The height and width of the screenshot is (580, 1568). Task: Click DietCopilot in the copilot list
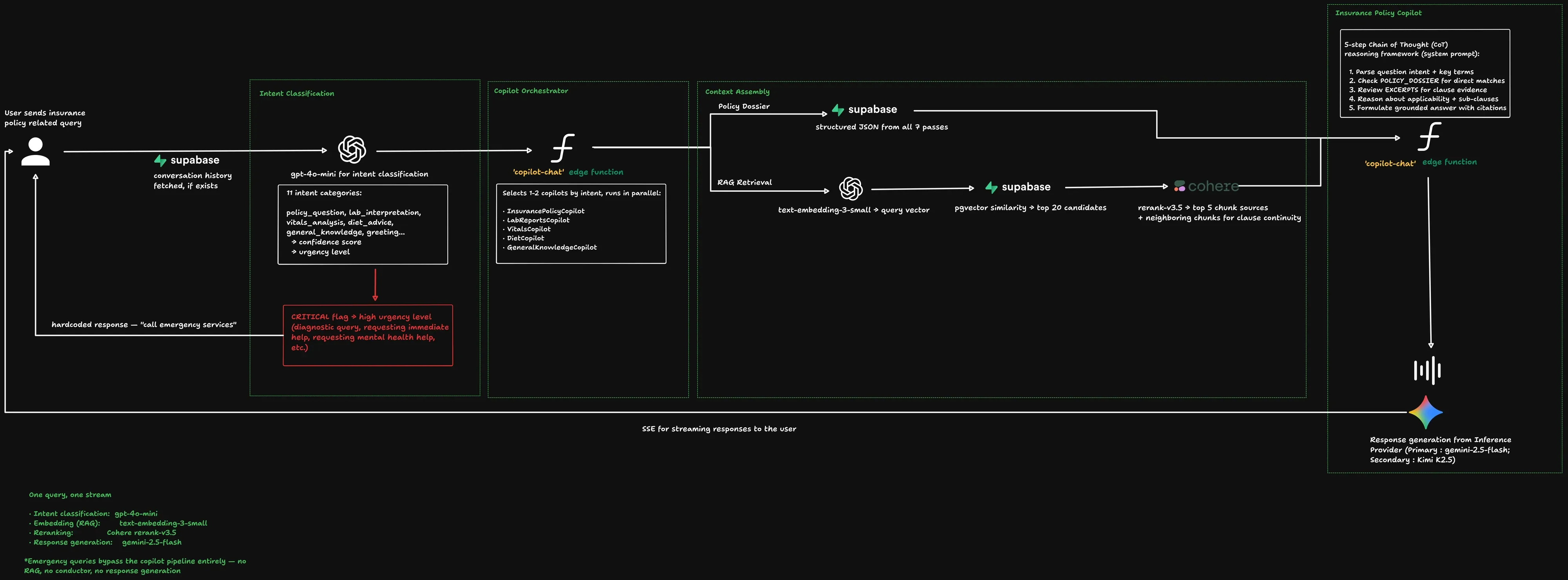(x=524, y=239)
